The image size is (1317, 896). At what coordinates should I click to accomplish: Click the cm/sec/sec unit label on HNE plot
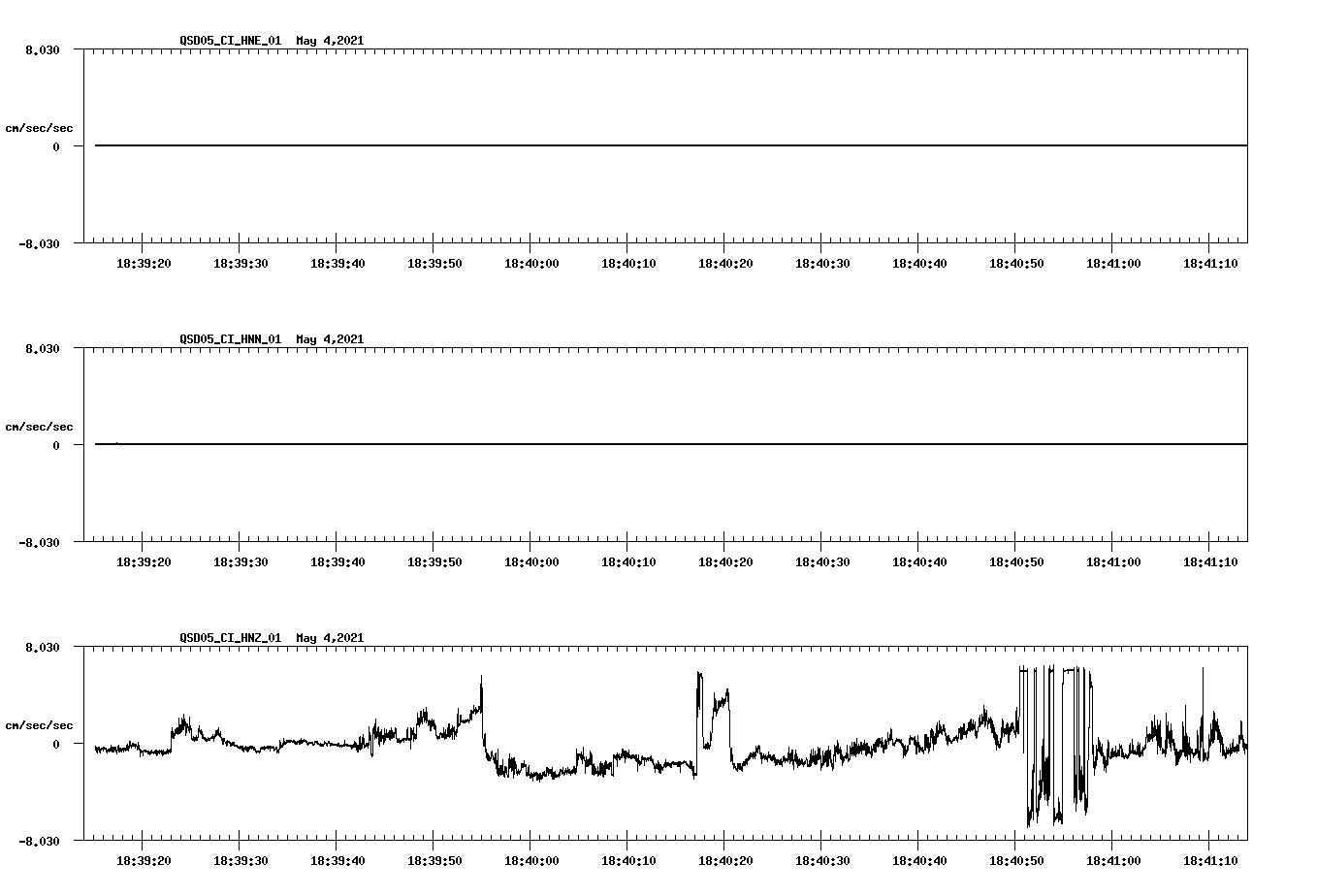[39, 127]
